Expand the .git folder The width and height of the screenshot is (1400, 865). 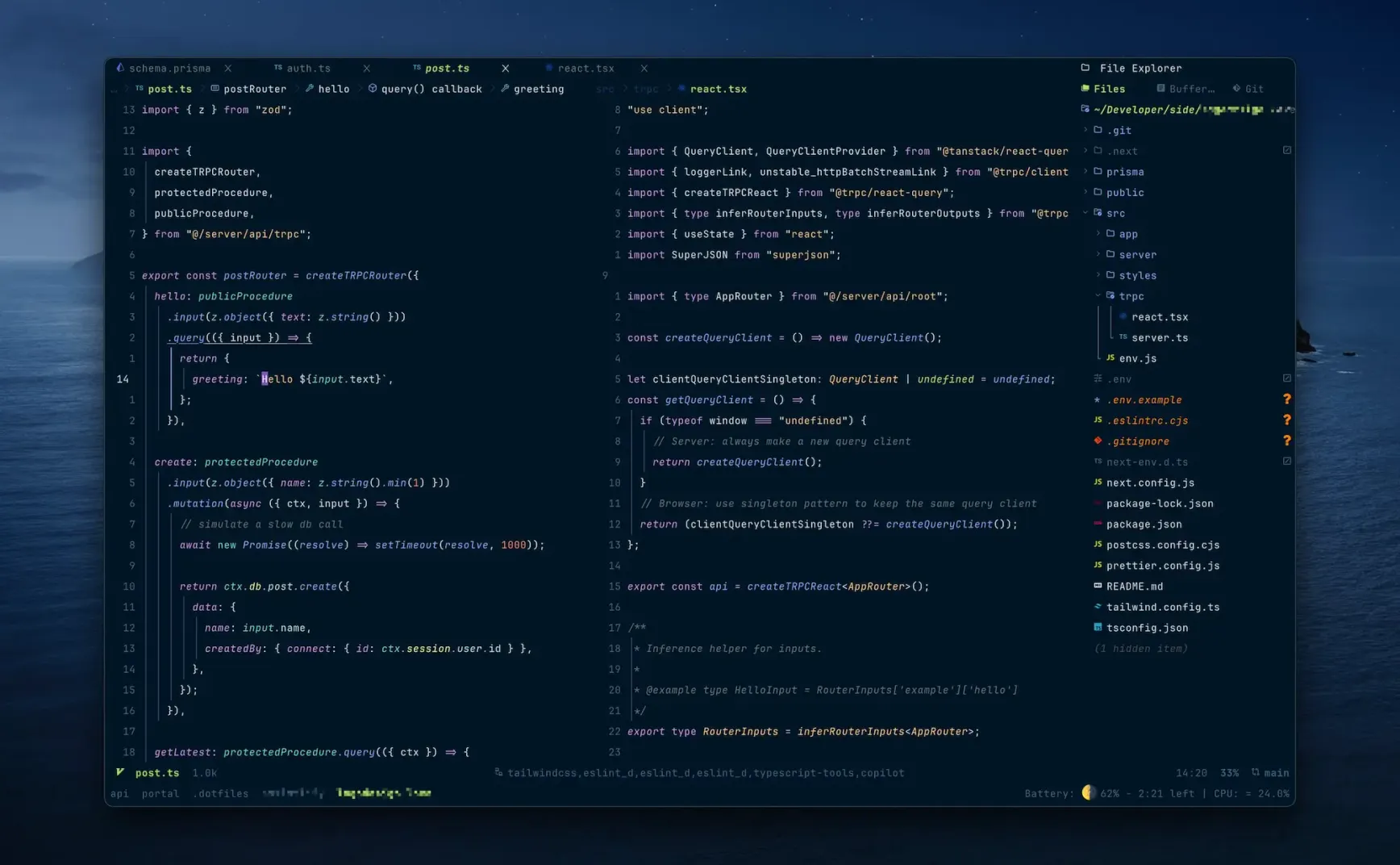pyautogui.click(x=1085, y=130)
